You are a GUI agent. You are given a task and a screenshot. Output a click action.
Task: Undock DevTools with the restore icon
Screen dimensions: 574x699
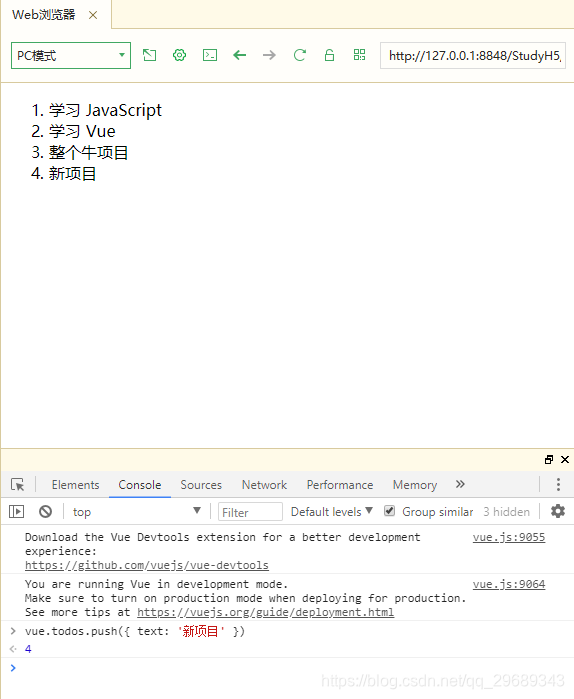(x=549, y=460)
